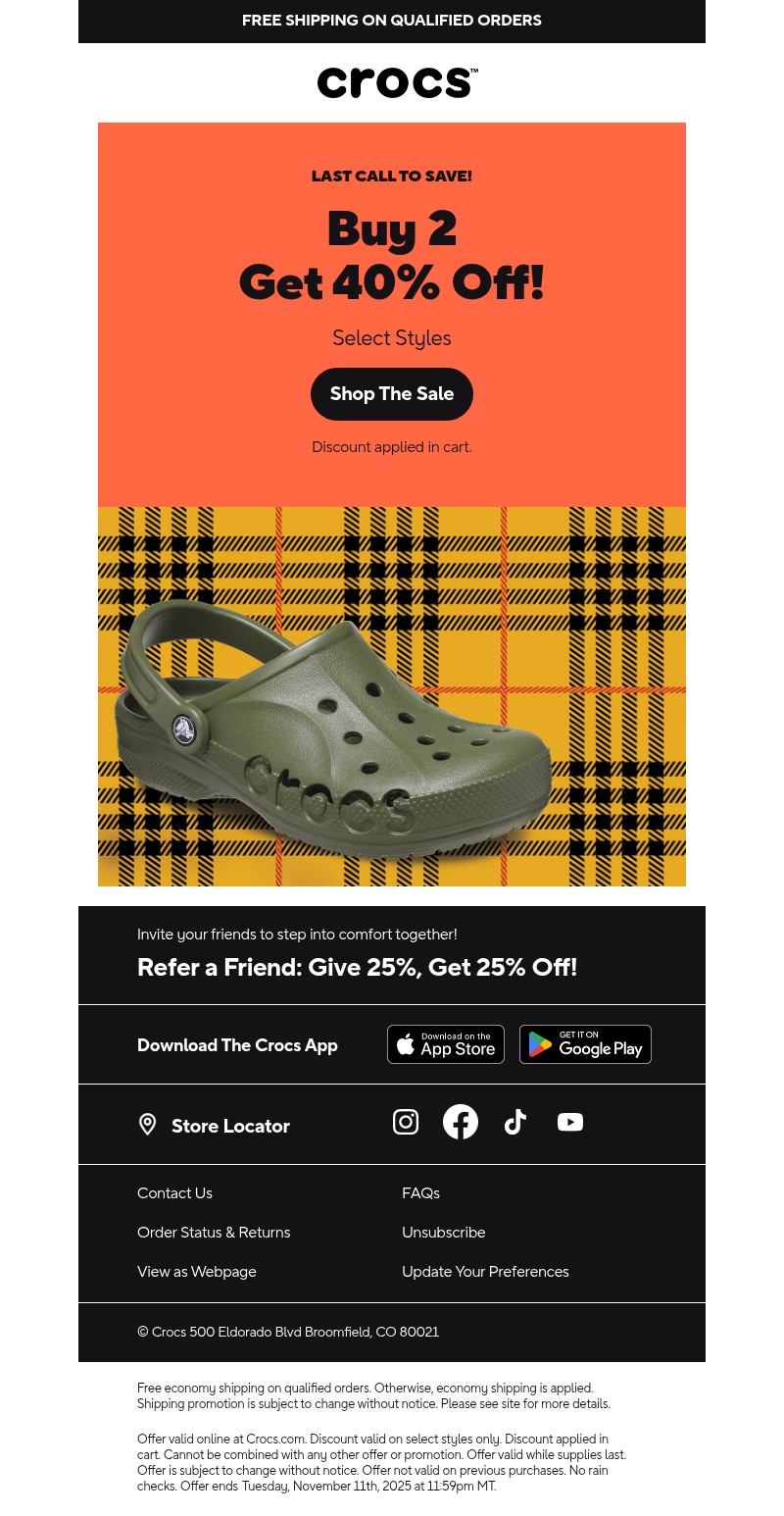784x1516 pixels.
Task: Click the Buy 2 Get 40% Off headline
Action: (392, 255)
